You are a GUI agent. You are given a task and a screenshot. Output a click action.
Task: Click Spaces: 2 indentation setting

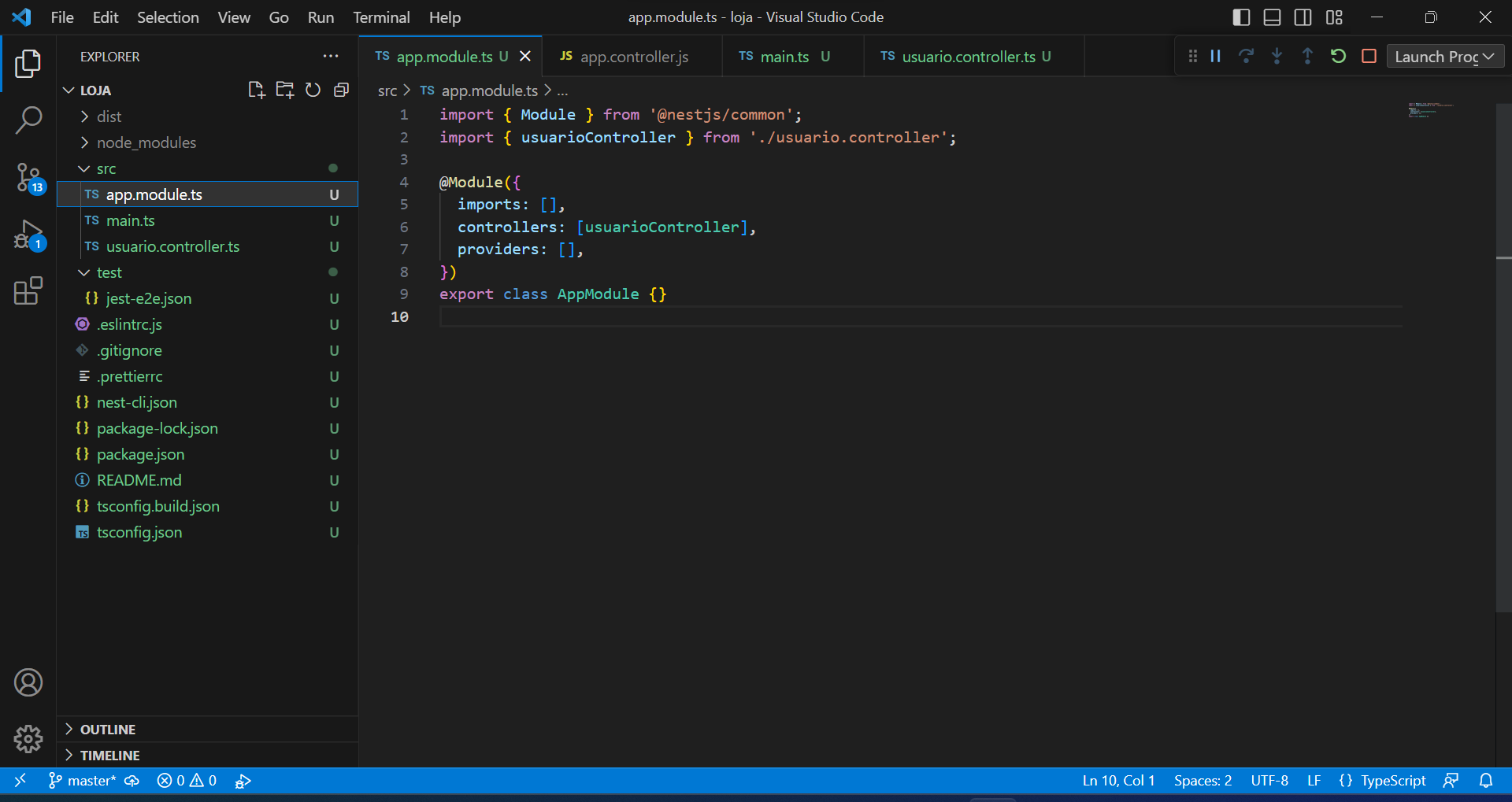tap(1203, 781)
